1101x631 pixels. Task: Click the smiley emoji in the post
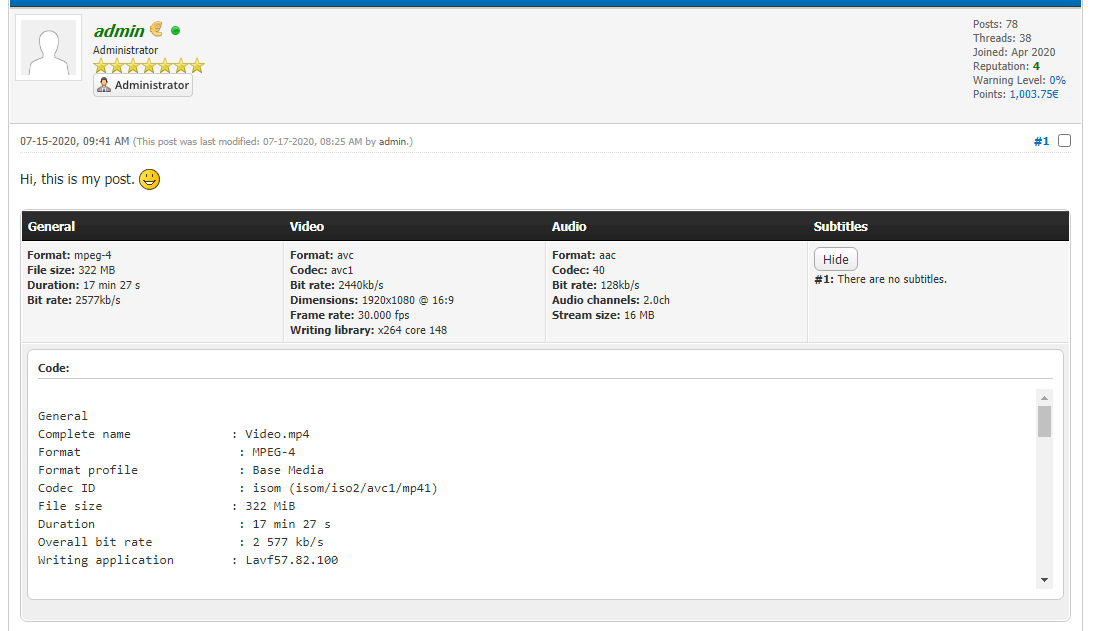(x=149, y=180)
